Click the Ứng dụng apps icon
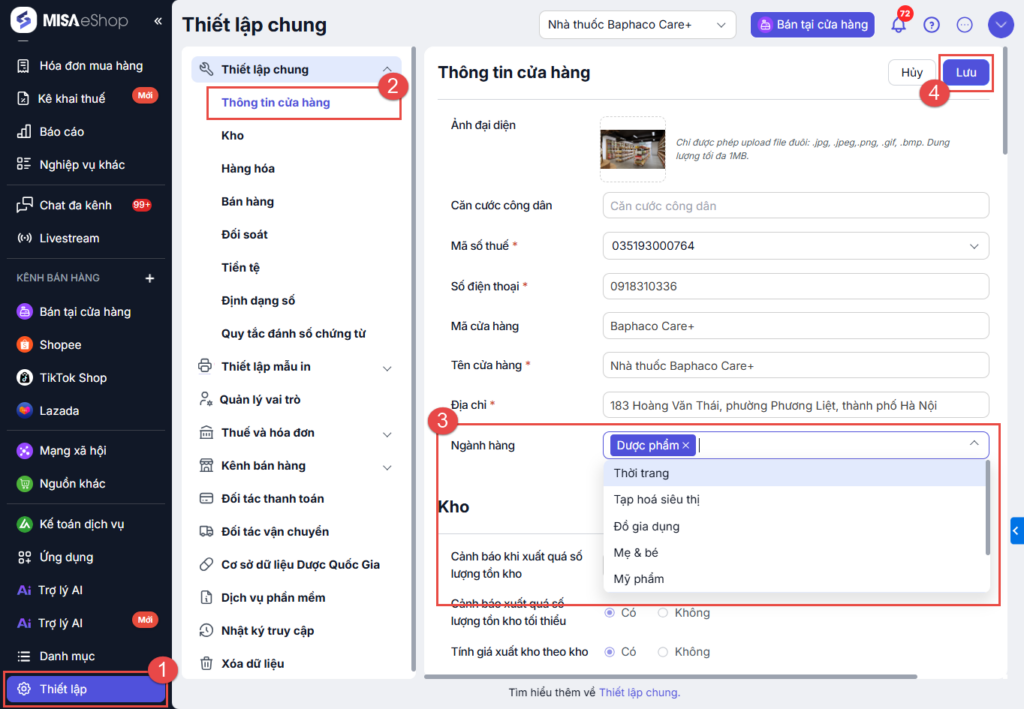The image size is (1024, 709). pyautogui.click(x=24, y=557)
